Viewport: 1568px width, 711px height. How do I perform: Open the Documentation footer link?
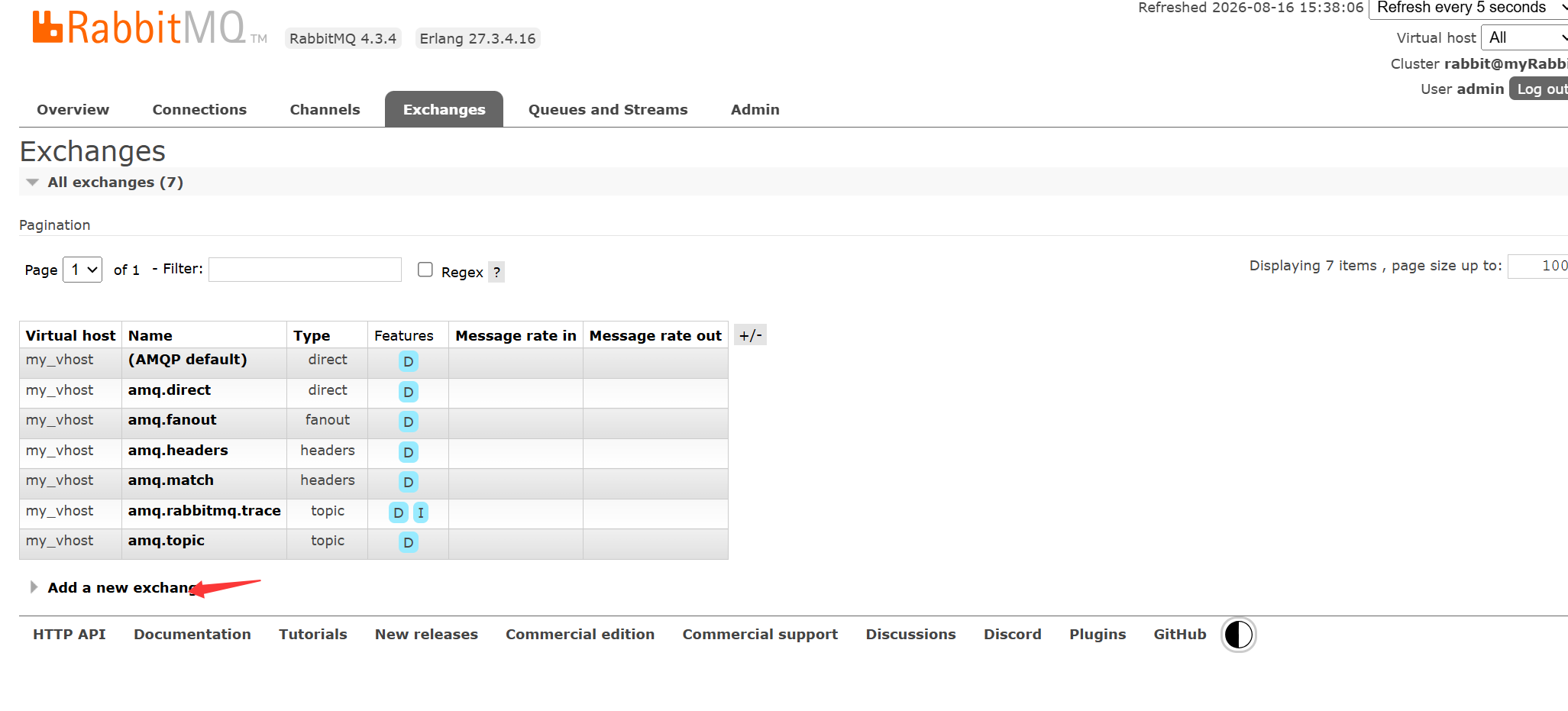(x=192, y=635)
